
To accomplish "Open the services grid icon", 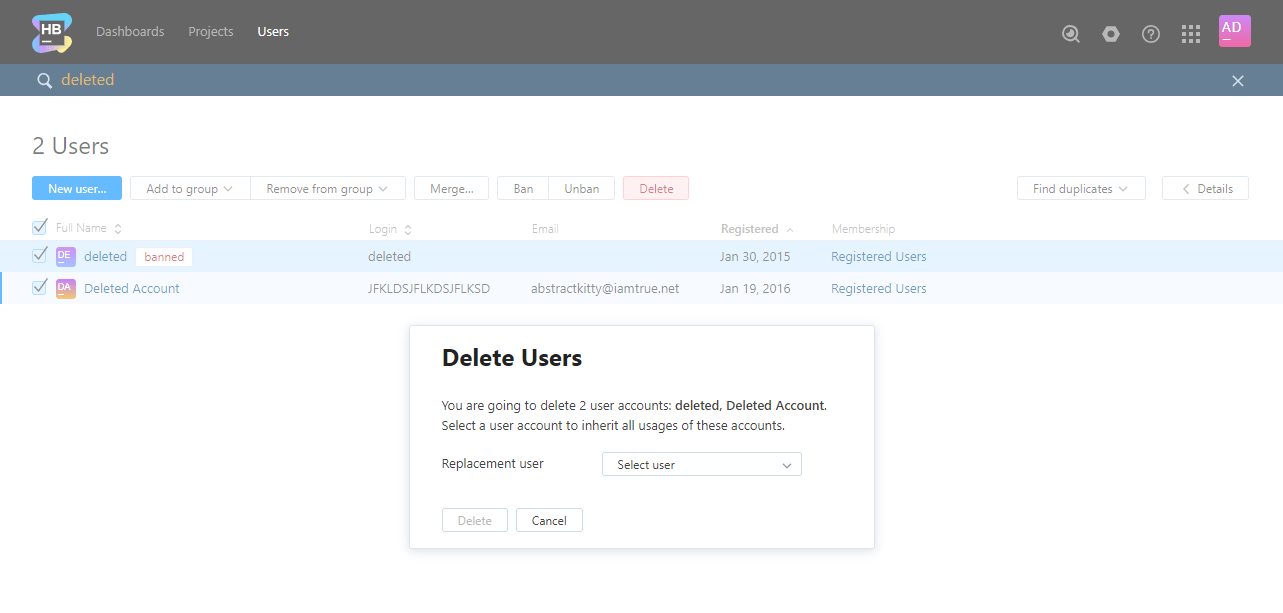I will click(x=1190, y=33).
